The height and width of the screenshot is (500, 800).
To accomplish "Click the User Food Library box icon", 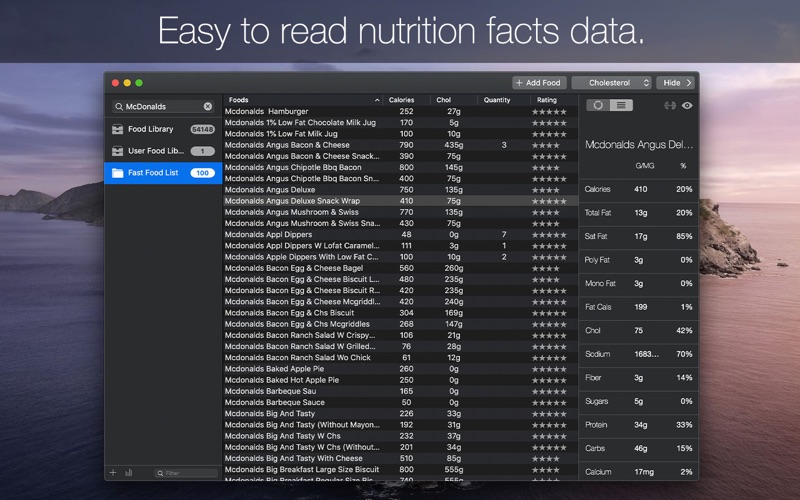I will coord(117,151).
